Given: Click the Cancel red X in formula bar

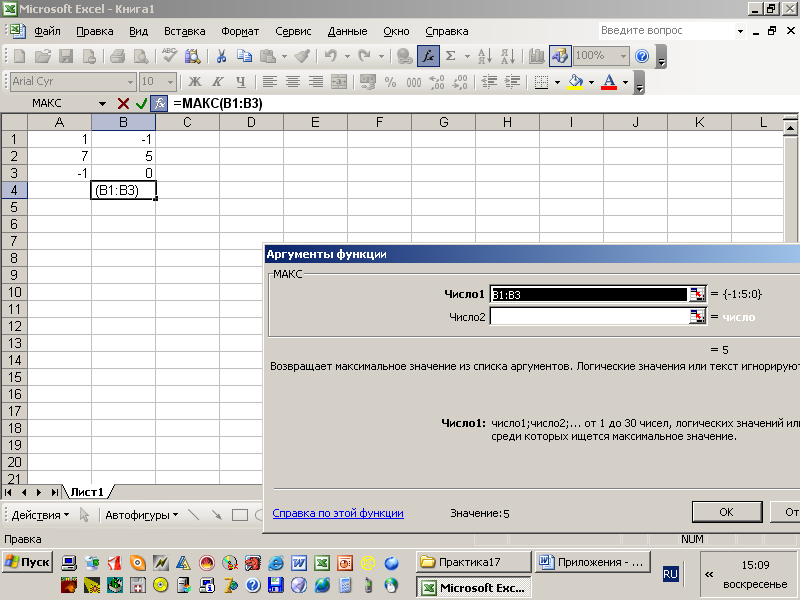Looking at the screenshot, I should pos(123,104).
